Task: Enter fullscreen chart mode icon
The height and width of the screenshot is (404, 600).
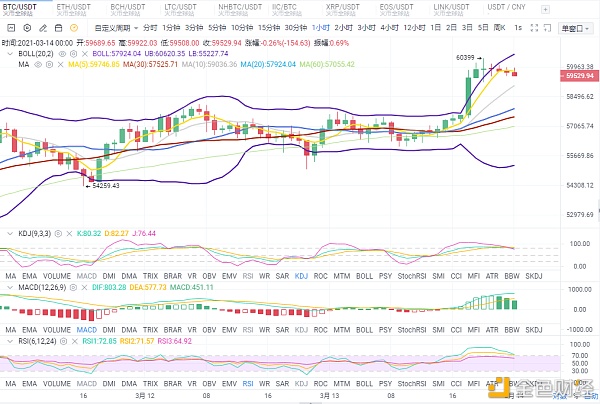Action: (x=534, y=28)
